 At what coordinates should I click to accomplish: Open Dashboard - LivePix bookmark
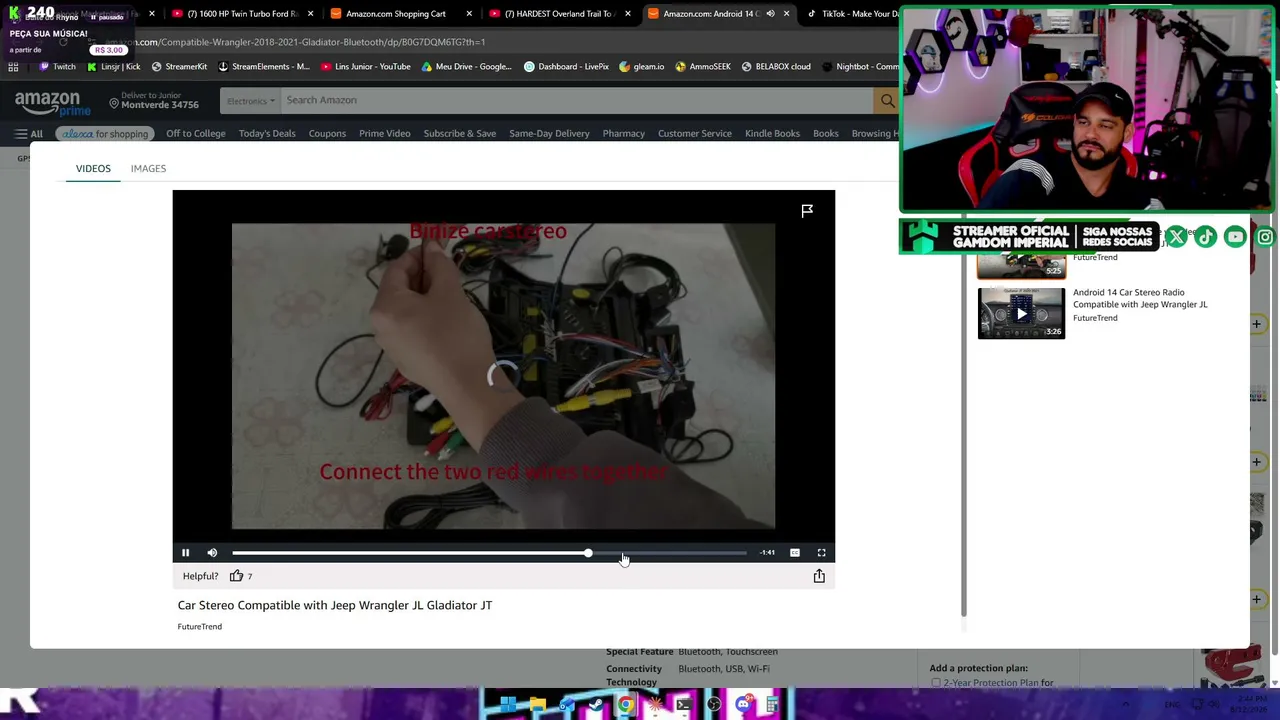[566, 67]
